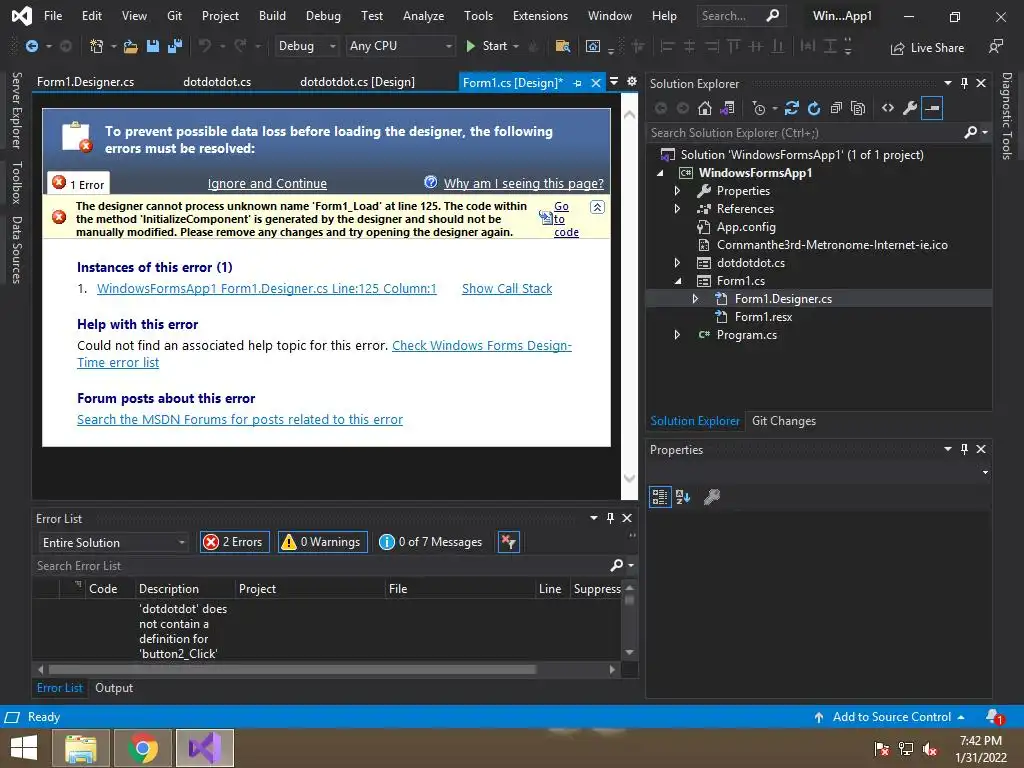The width and height of the screenshot is (1024, 768).
Task: Click View Code icon in Solution Explorer
Action: click(x=888, y=108)
